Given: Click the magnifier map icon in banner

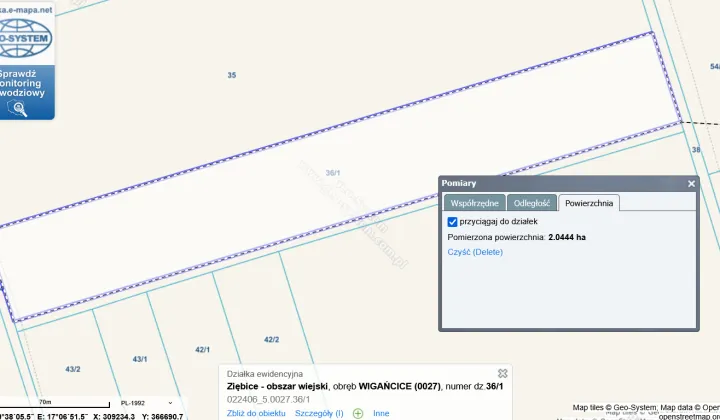Looking at the screenshot, I should (x=17, y=108).
